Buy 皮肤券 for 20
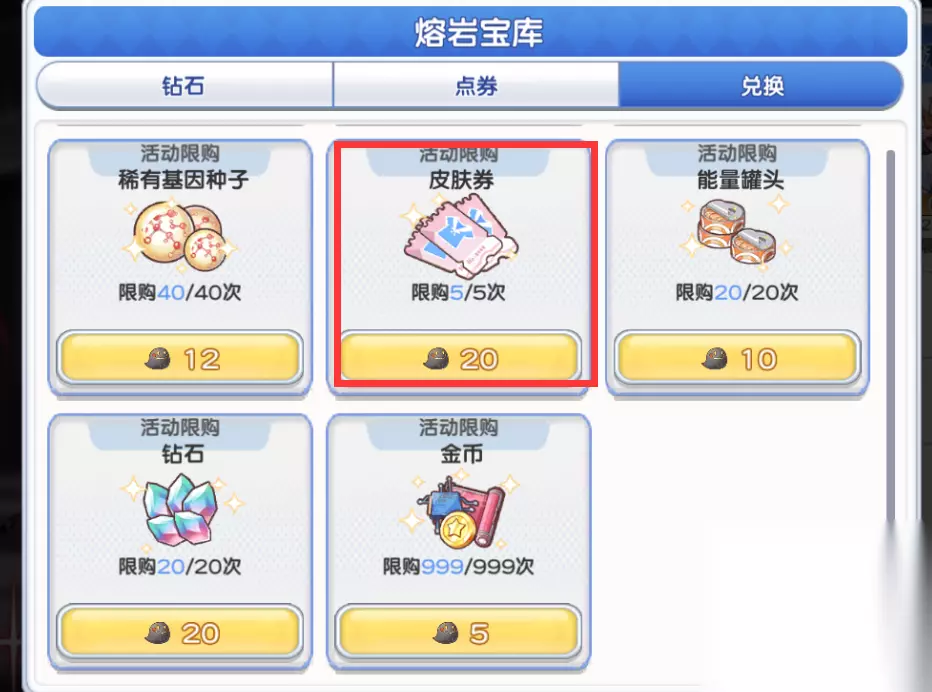This screenshot has height=692, width=932. [x=459, y=358]
